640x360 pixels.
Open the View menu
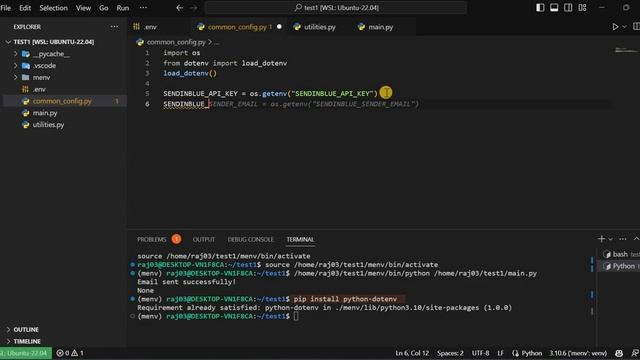(83, 8)
